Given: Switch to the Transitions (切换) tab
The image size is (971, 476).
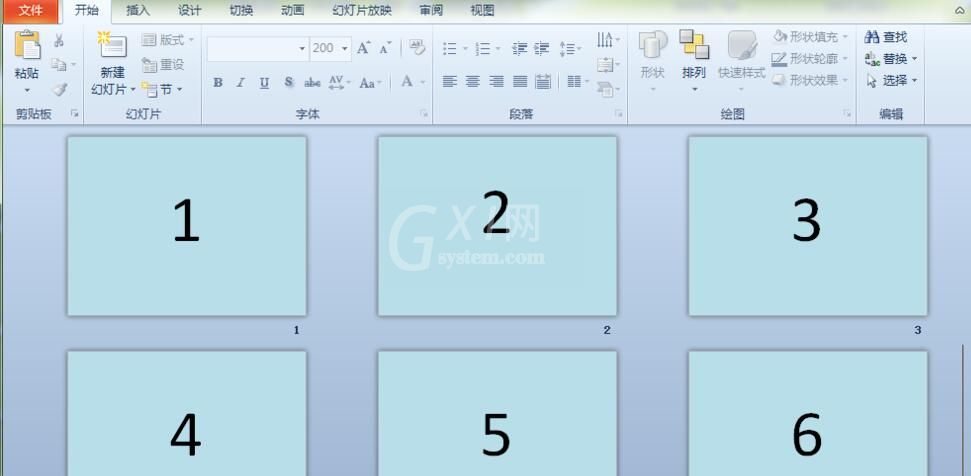Looking at the screenshot, I should point(242,11).
